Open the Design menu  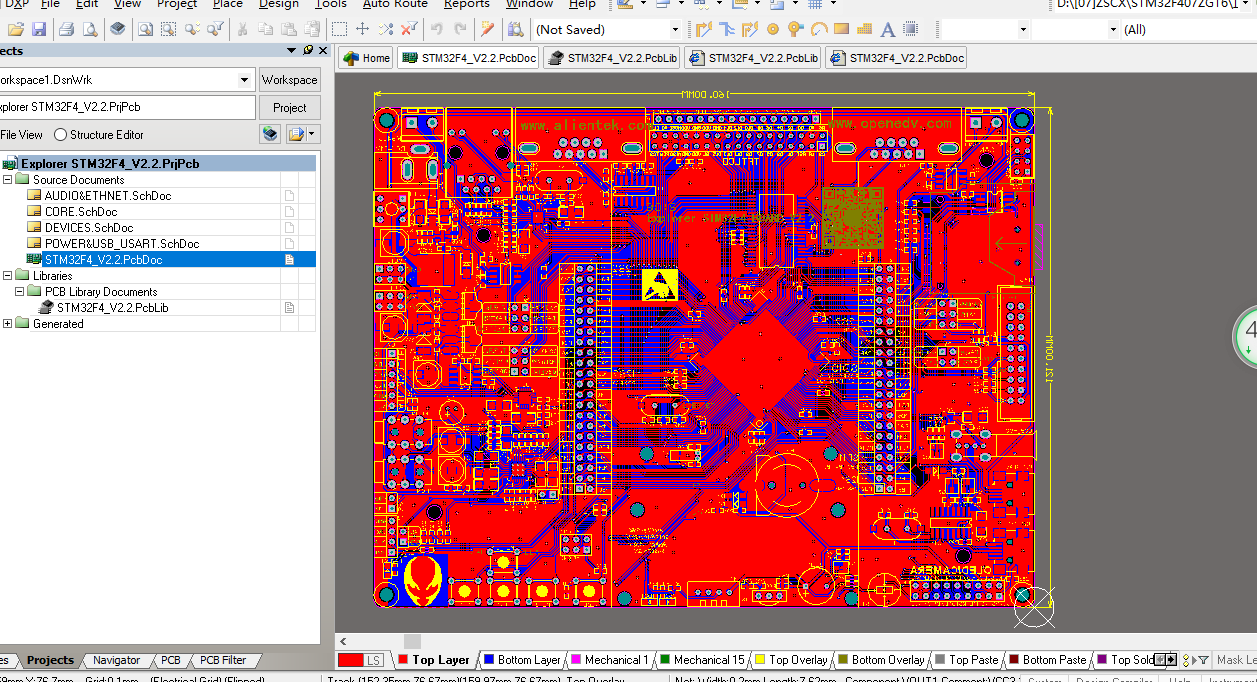[x=279, y=4]
